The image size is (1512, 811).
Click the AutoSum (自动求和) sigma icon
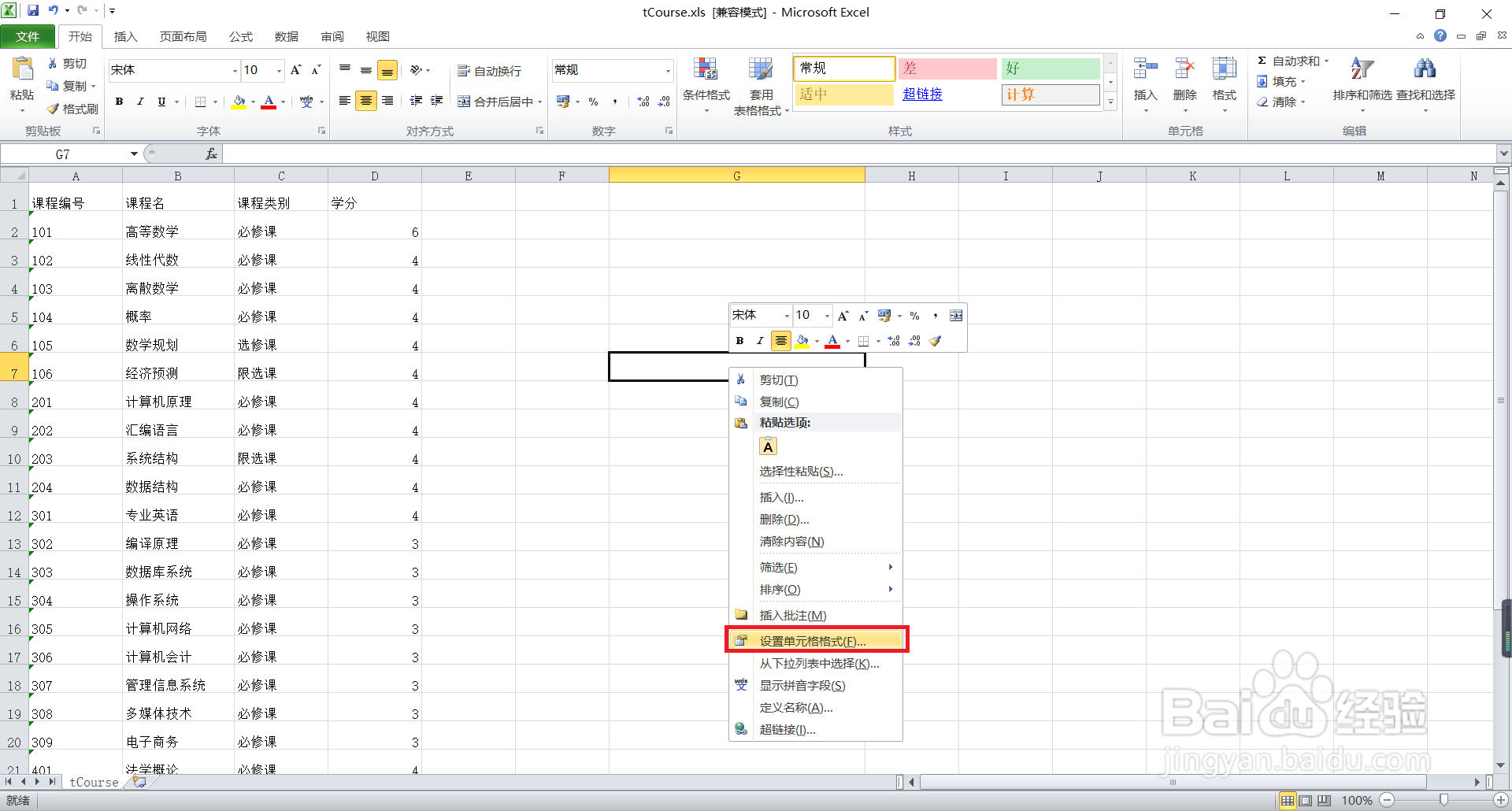point(1262,61)
